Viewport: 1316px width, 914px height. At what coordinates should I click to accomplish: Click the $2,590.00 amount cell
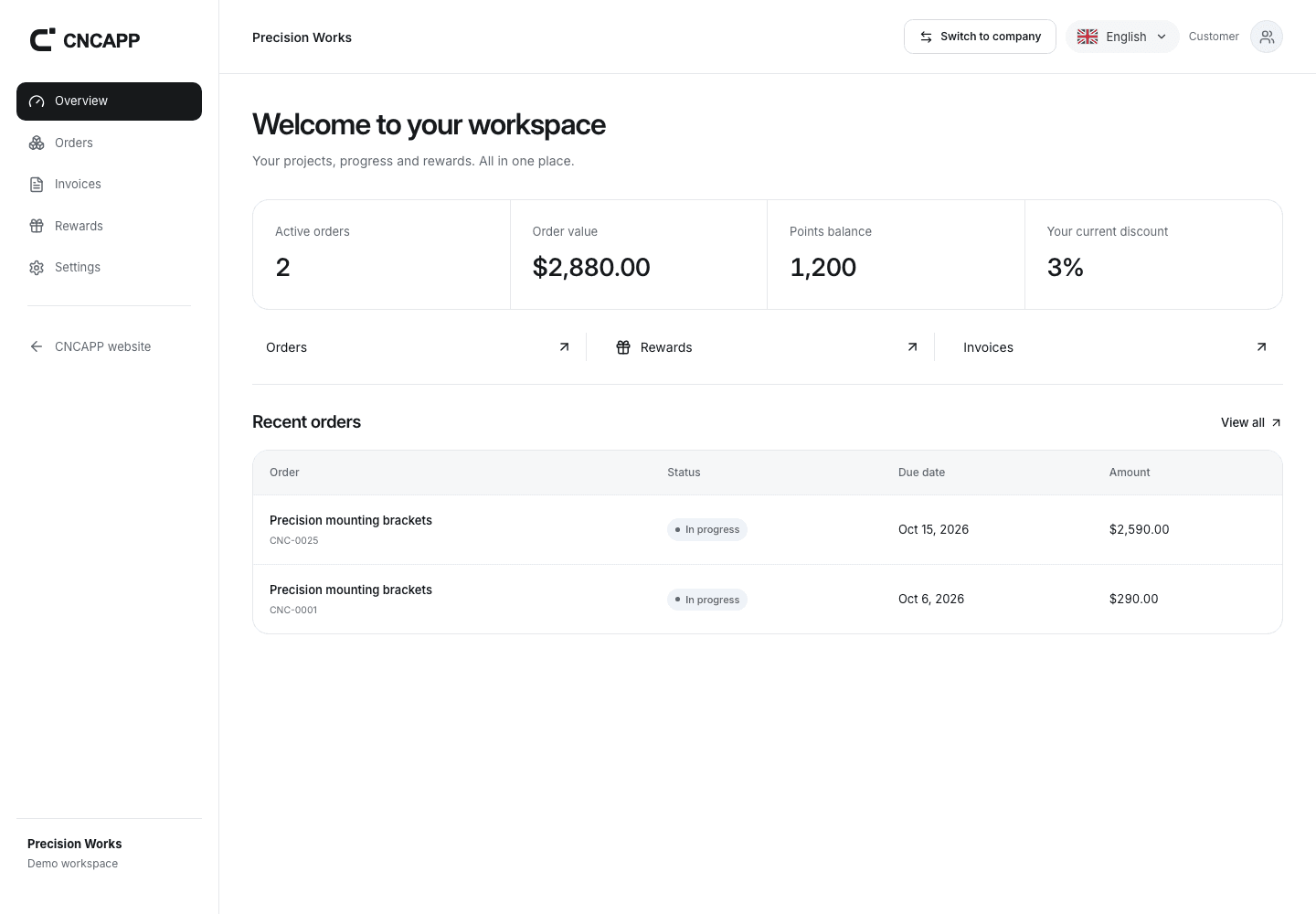1140,529
